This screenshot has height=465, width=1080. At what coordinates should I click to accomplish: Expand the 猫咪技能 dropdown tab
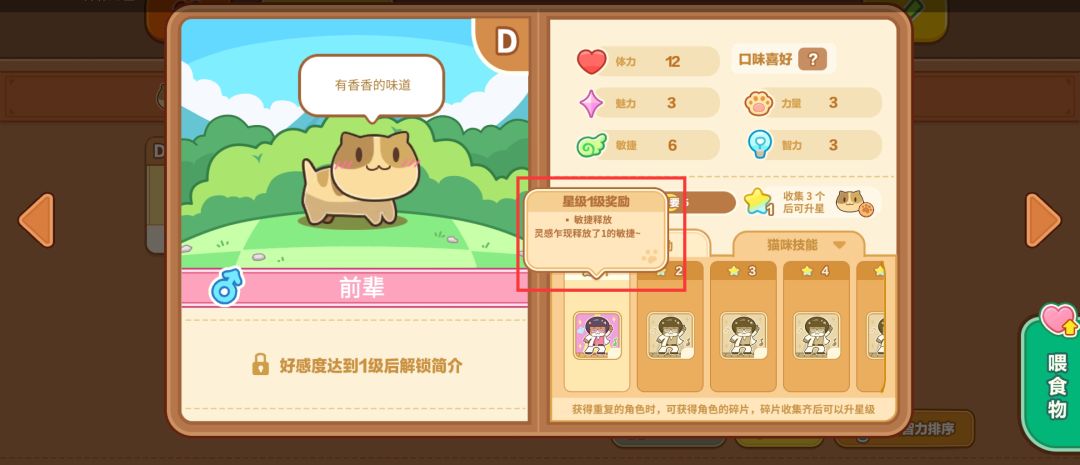(x=798, y=245)
